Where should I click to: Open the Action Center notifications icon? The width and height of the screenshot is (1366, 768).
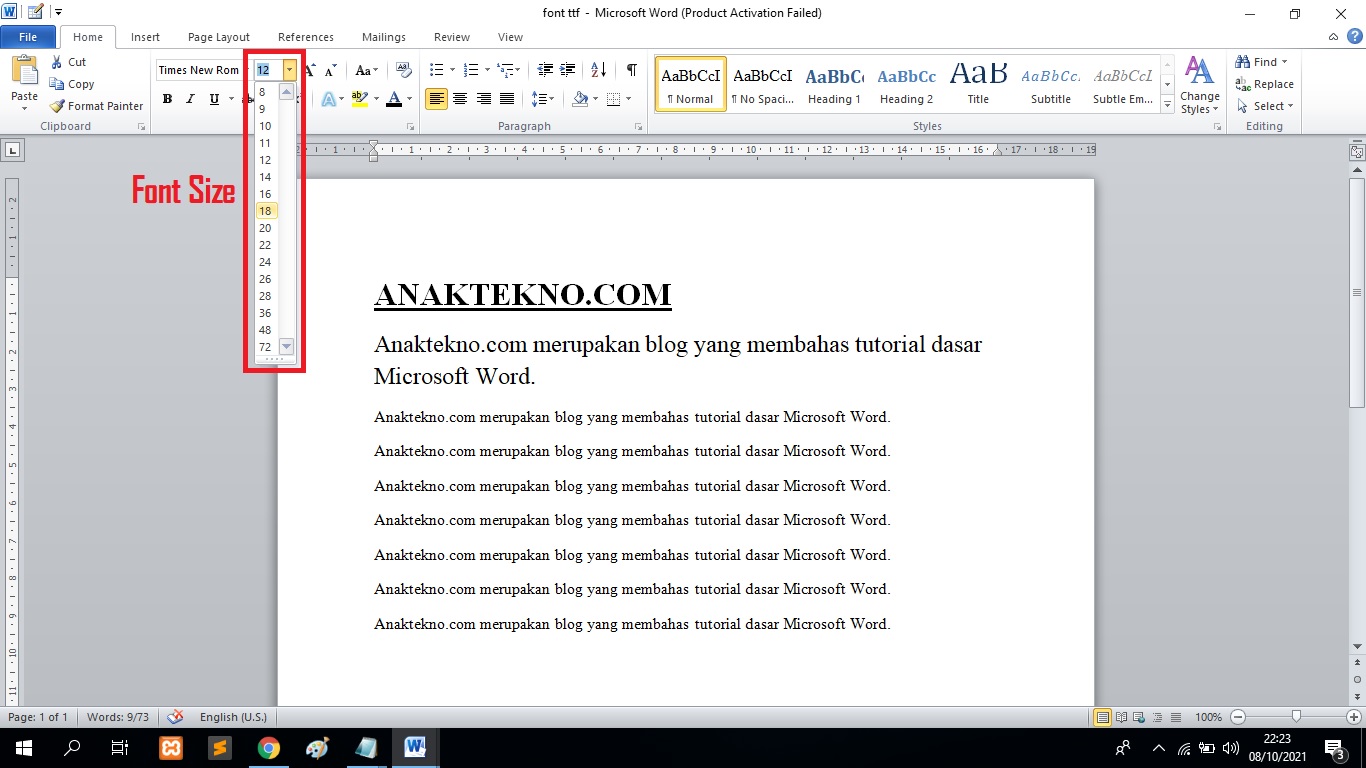1335,748
